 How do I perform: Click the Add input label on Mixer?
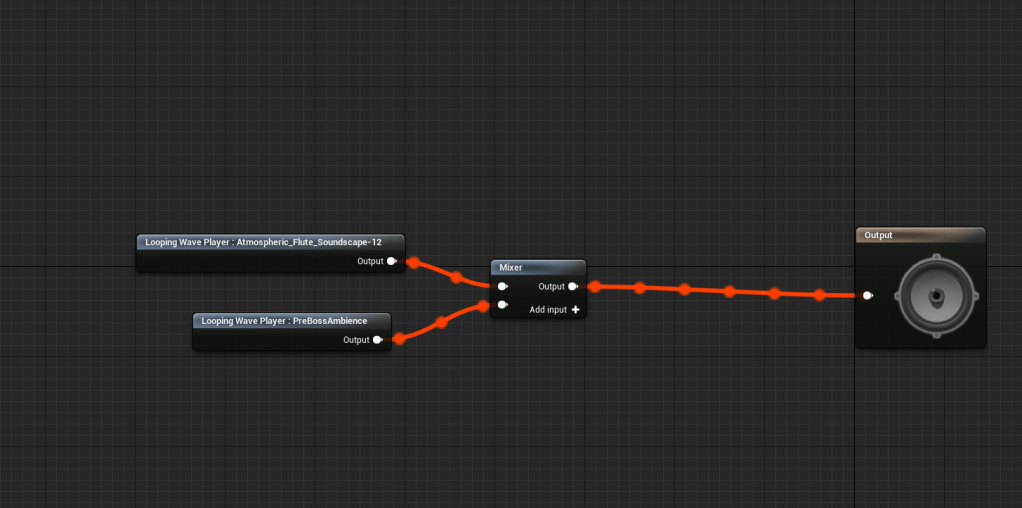pyautogui.click(x=548, y=310)
